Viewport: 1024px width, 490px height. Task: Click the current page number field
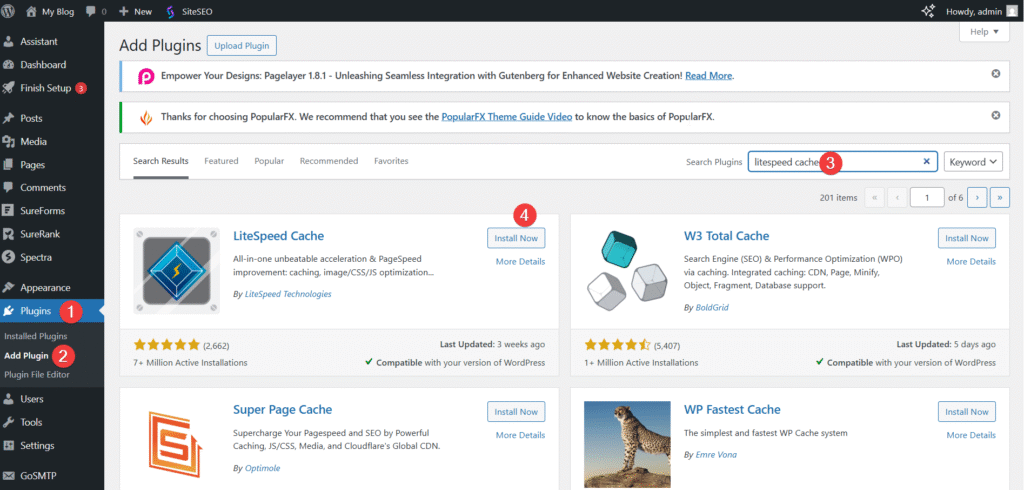tap(927, 198)
